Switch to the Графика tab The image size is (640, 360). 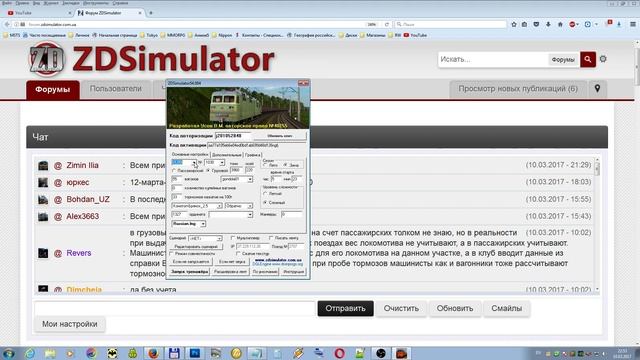coord(253,155)
